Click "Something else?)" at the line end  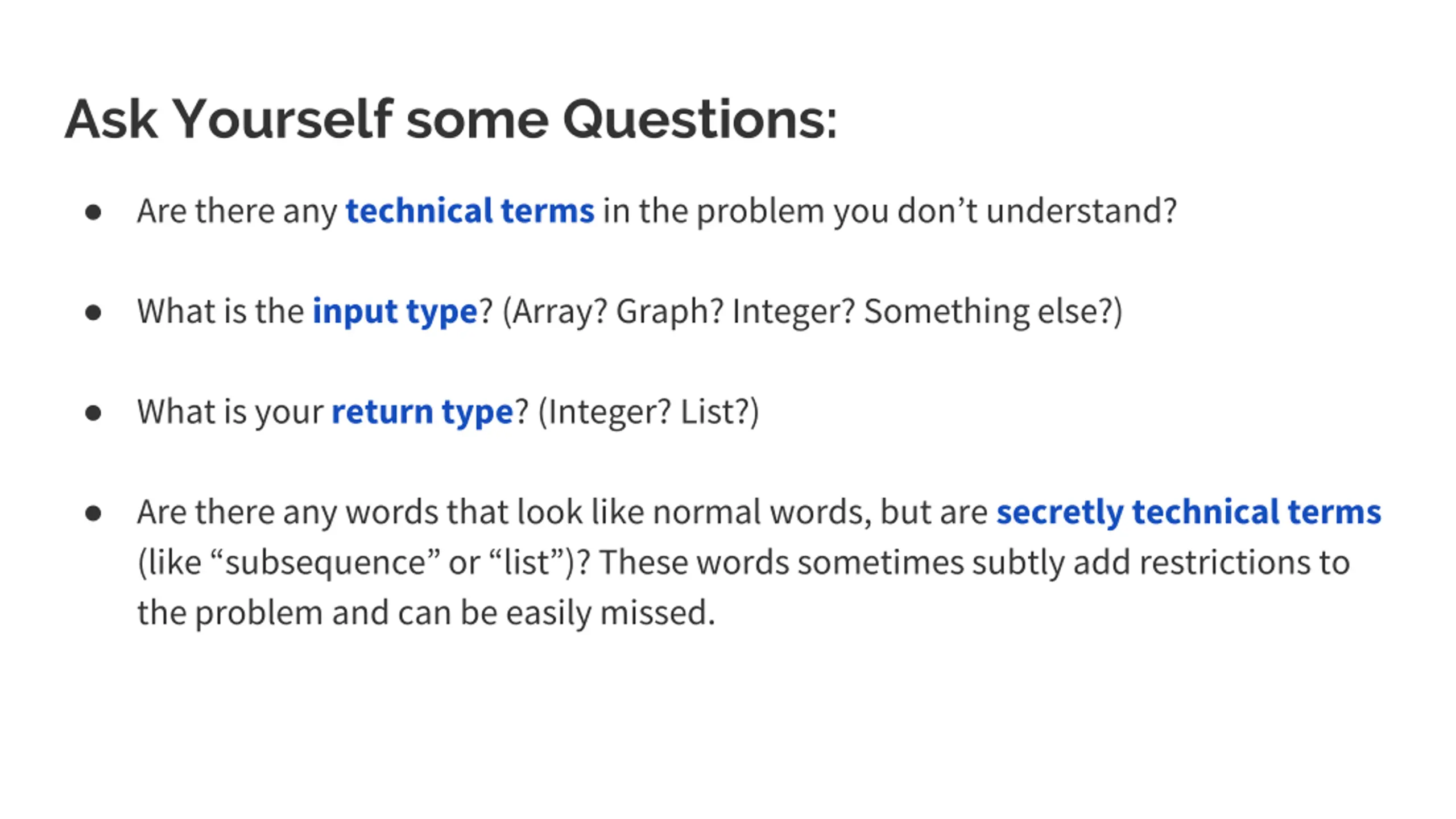click(994, 312)
